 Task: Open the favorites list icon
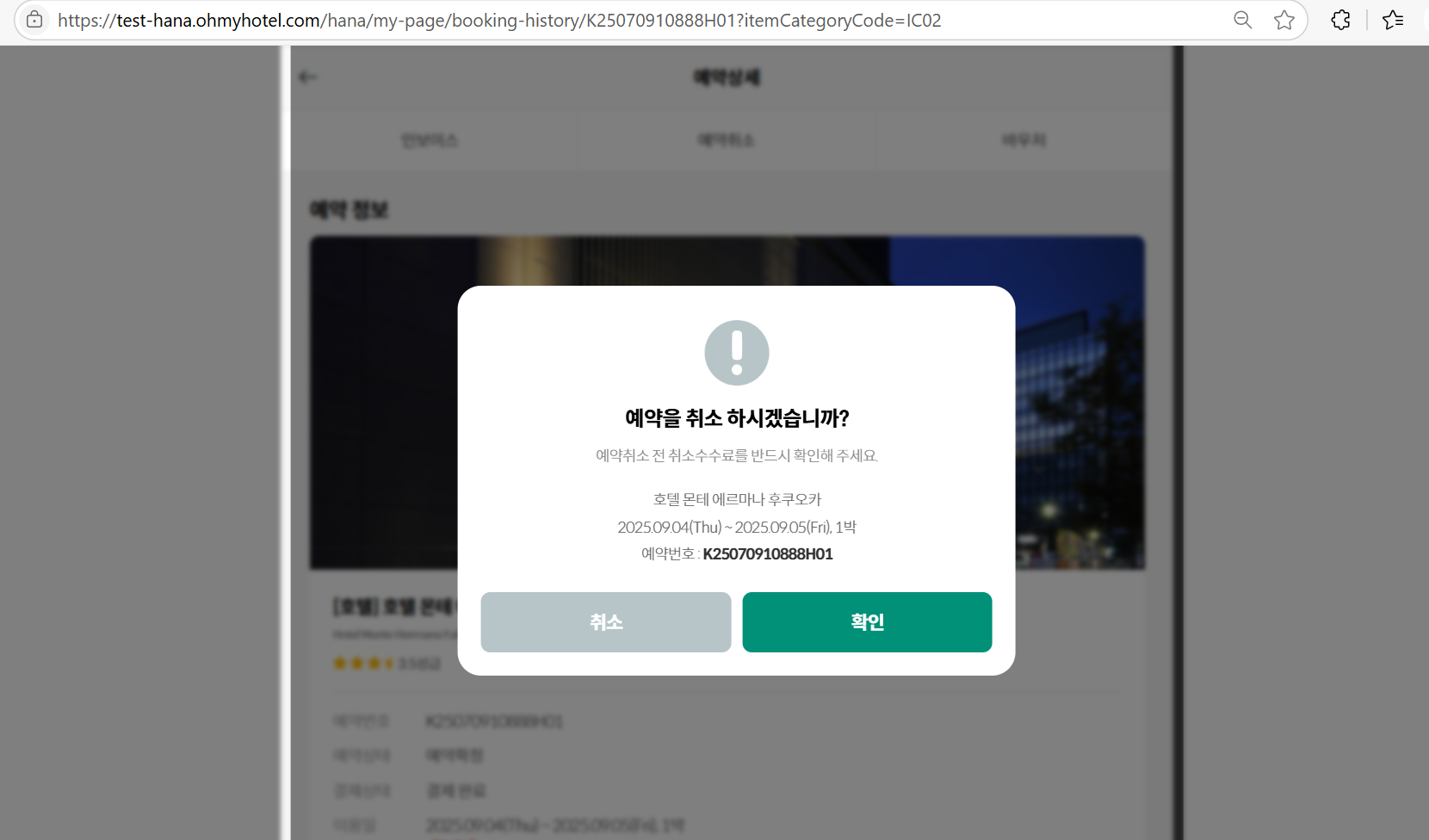pyautogui.click(x=1393, y=20)
